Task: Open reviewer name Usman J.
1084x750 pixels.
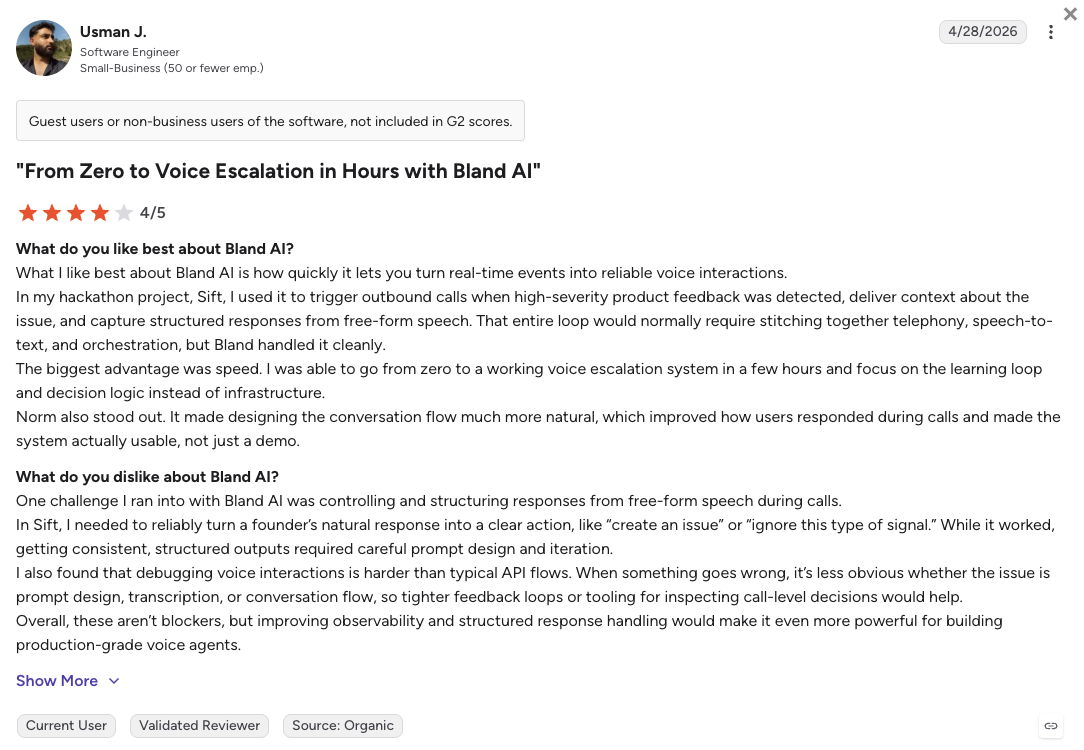Action: point(113,32)
